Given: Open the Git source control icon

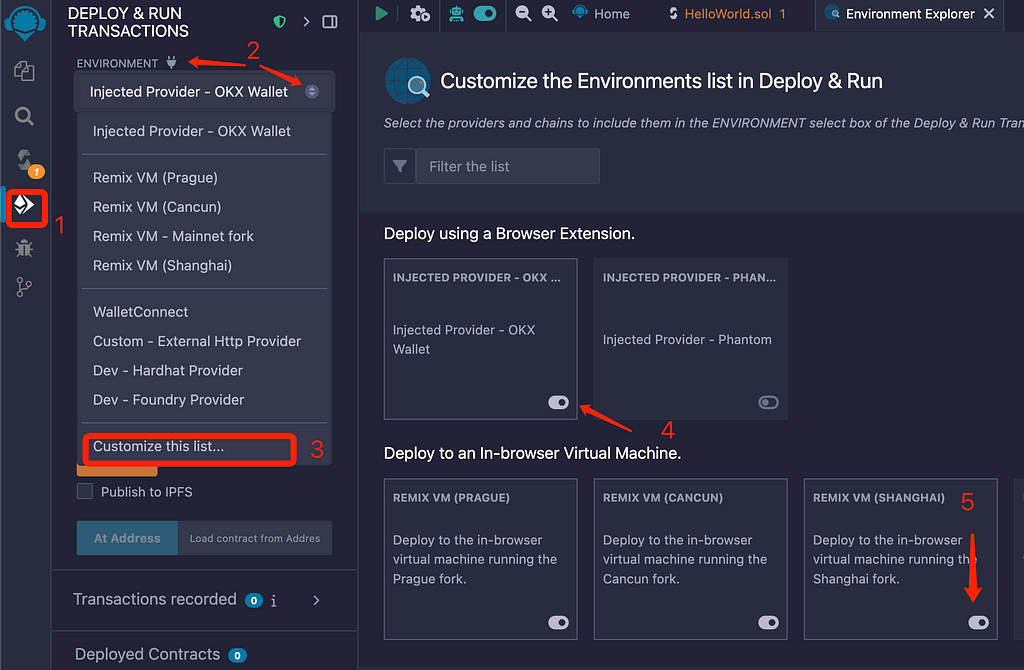Looking at the screenshot, I should [x=24, y=287].
